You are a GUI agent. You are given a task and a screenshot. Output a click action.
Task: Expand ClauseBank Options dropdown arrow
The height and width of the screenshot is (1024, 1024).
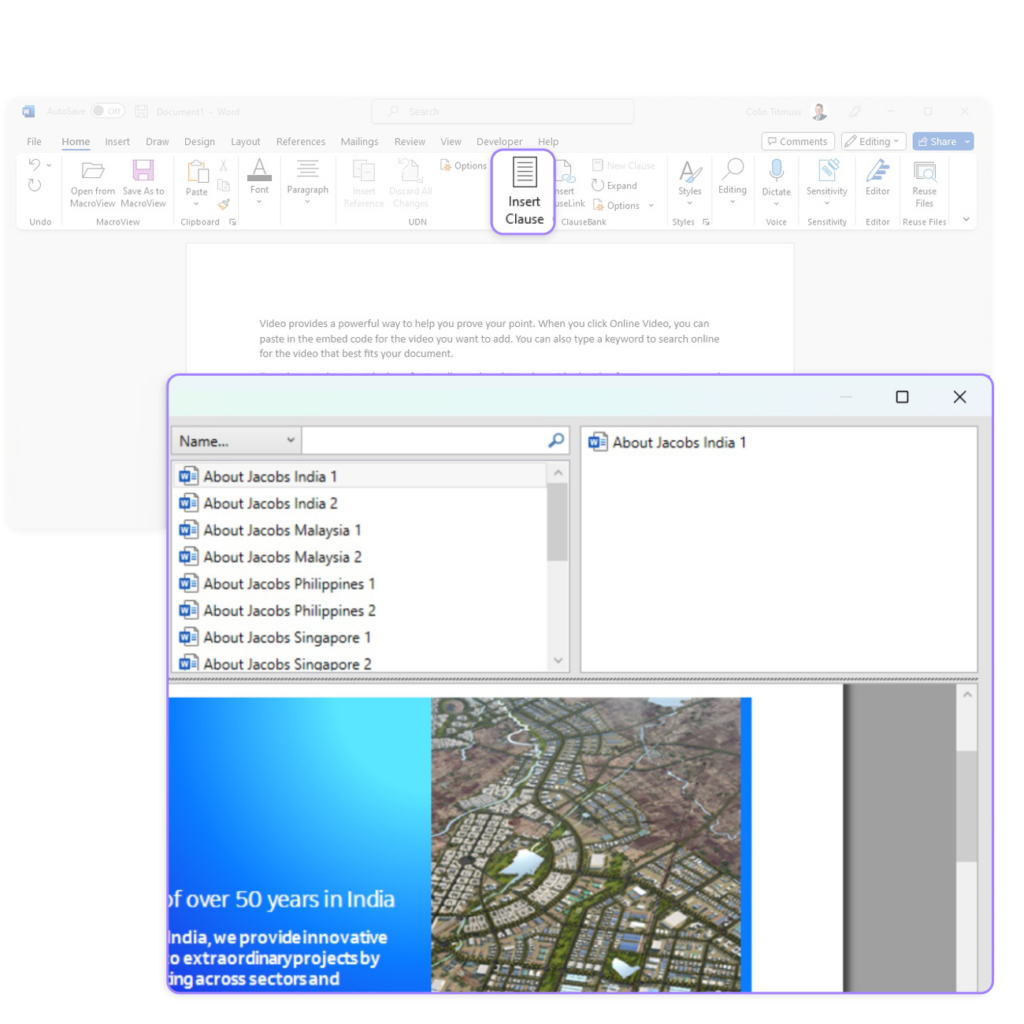pos(651,206)
